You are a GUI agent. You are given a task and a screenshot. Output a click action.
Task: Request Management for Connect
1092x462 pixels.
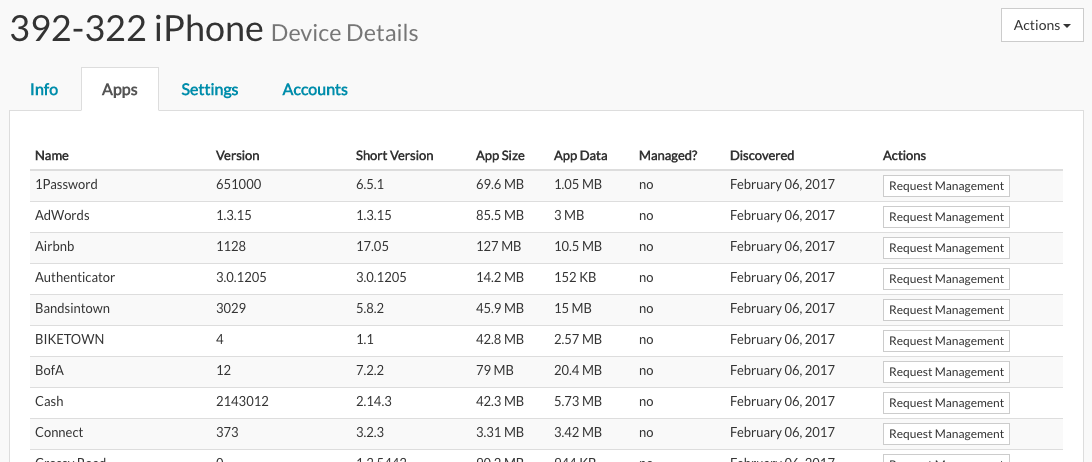click(946, 434)
